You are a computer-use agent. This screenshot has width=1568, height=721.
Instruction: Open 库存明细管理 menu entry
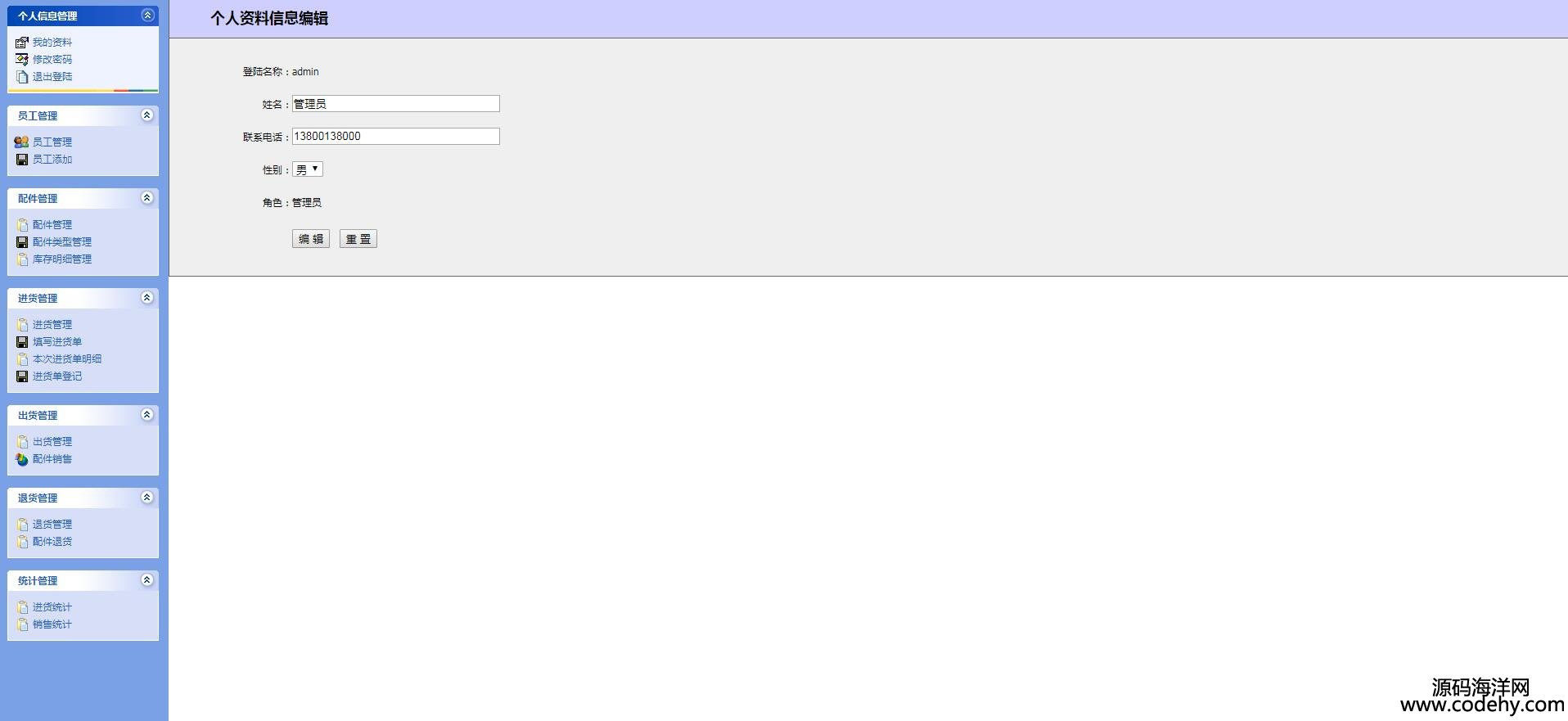click(62, 259)
